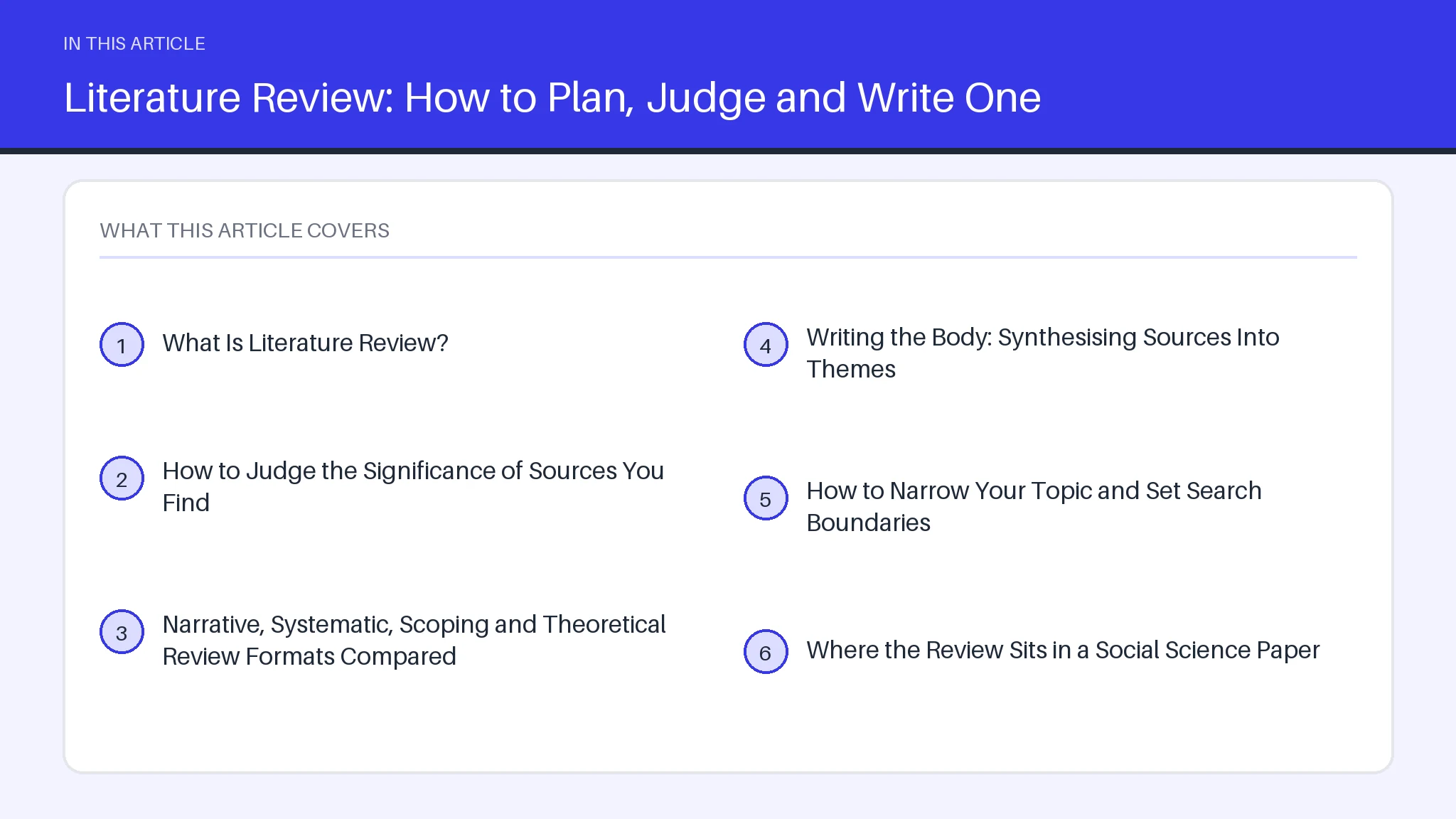This screenshot has width=1456, height=819.
Task: Click the word 'Themes' in item four
Action: coord(851,370)
